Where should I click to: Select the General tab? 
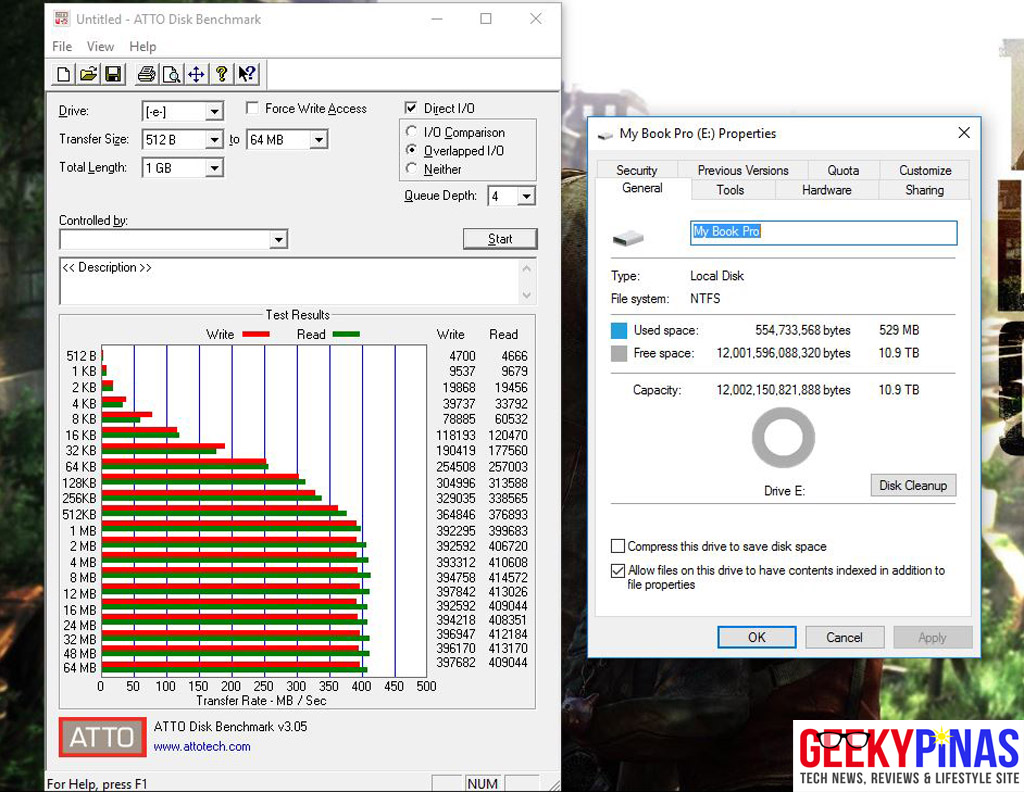643,188
